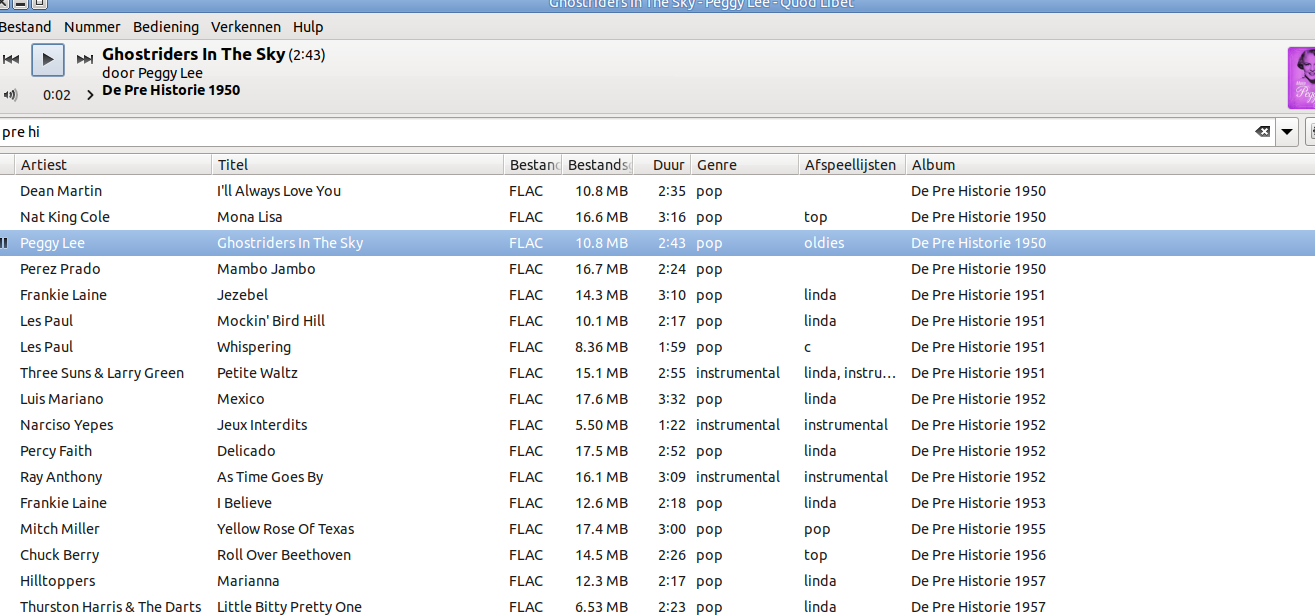Clear the search field text

(1262, 132)
